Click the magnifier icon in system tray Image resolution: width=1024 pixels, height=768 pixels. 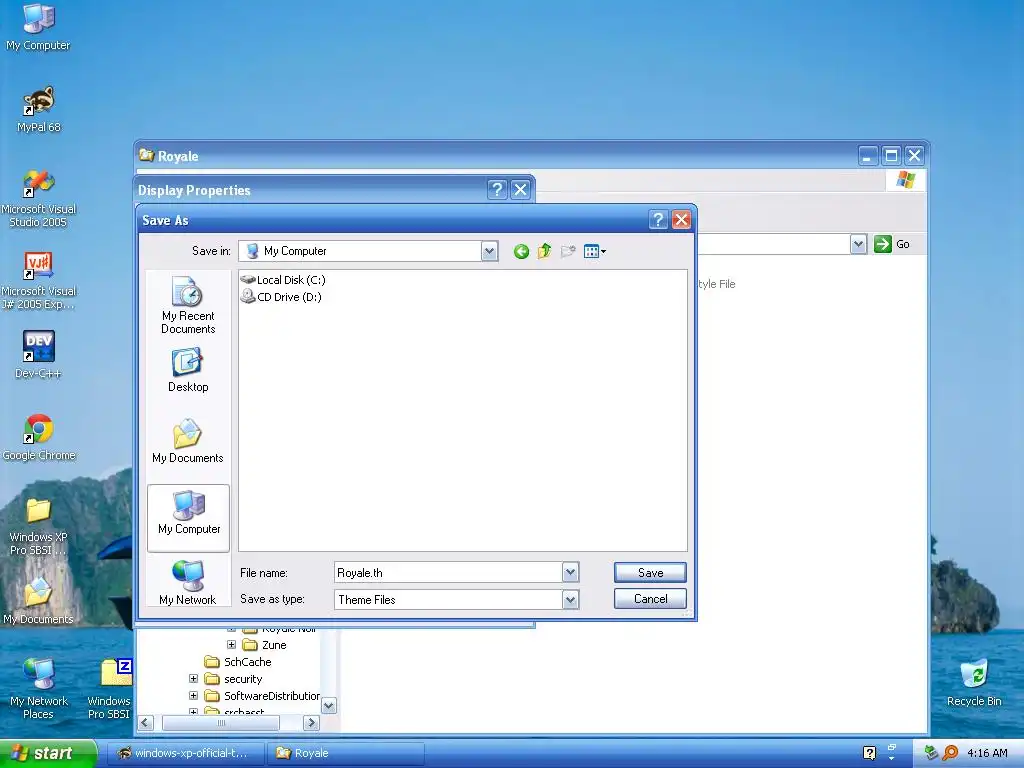coord(950,753)
